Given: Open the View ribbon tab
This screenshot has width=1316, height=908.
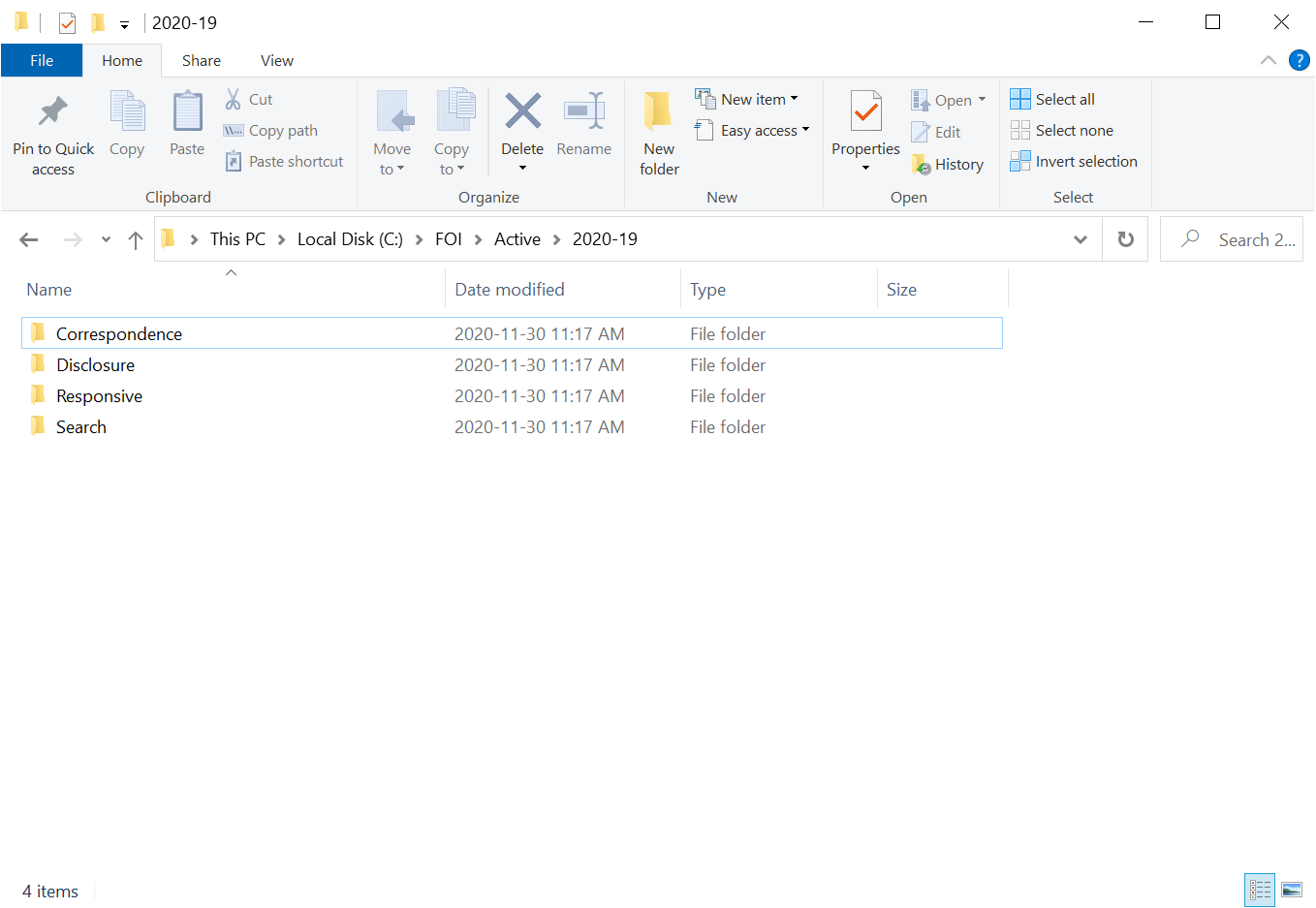Looking at the screenshot, I should click(x=276, y=60).
